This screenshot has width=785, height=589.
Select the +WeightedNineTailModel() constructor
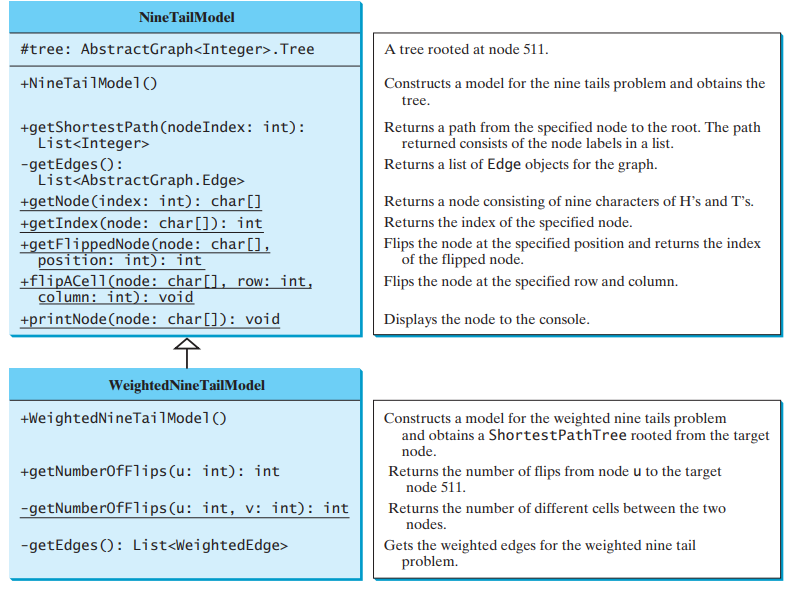123,418
